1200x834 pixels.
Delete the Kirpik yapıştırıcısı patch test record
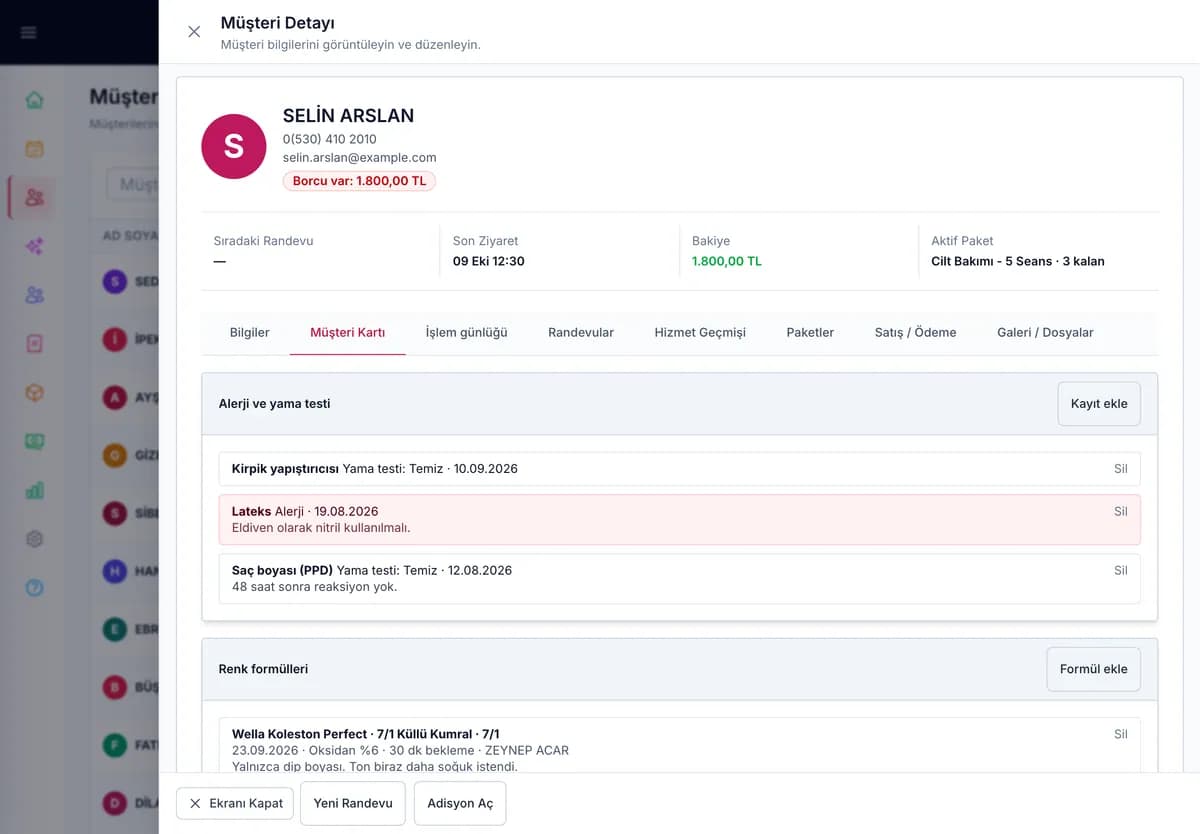click(x=1121, y=469)
